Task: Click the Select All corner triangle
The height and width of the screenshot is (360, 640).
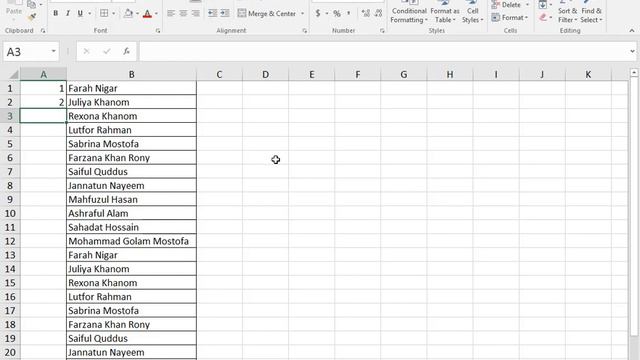Action: point(13,75)
